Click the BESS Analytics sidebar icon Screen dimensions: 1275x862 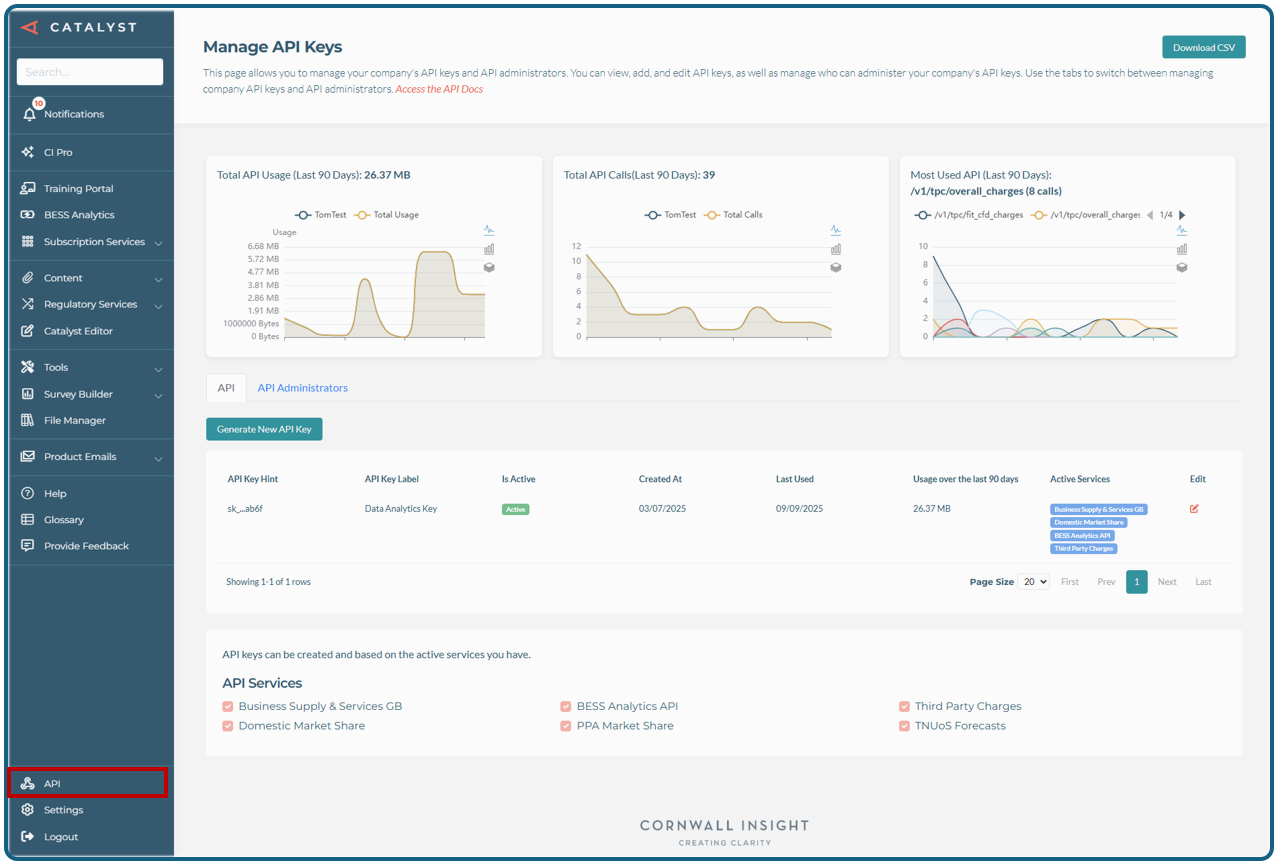[x=28, y=215]
